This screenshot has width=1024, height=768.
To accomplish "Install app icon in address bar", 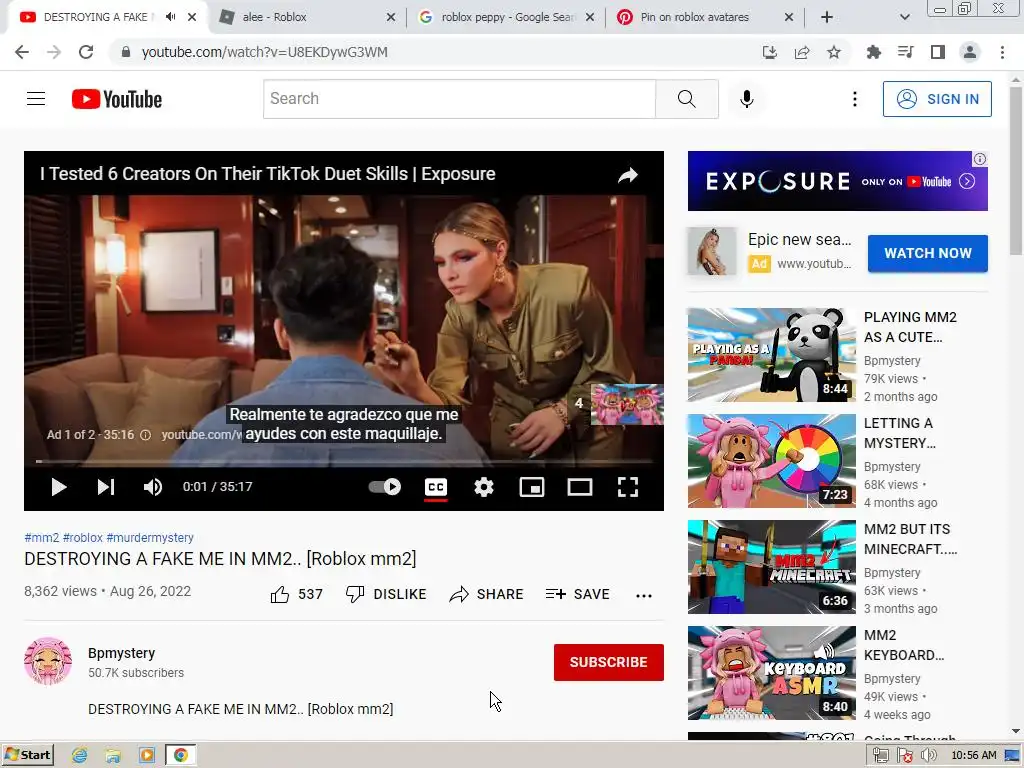I will (770, 52).
